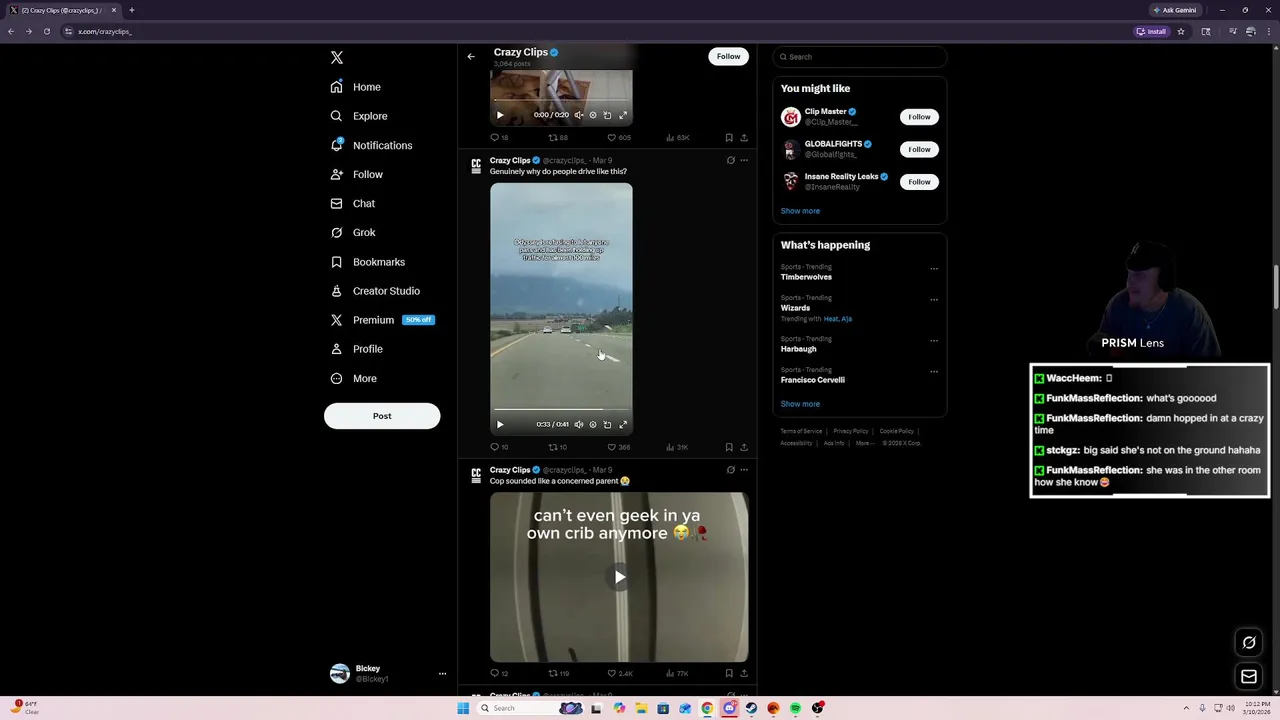Open more options on the driving post
1280x720 pixels.
point(744,160)
